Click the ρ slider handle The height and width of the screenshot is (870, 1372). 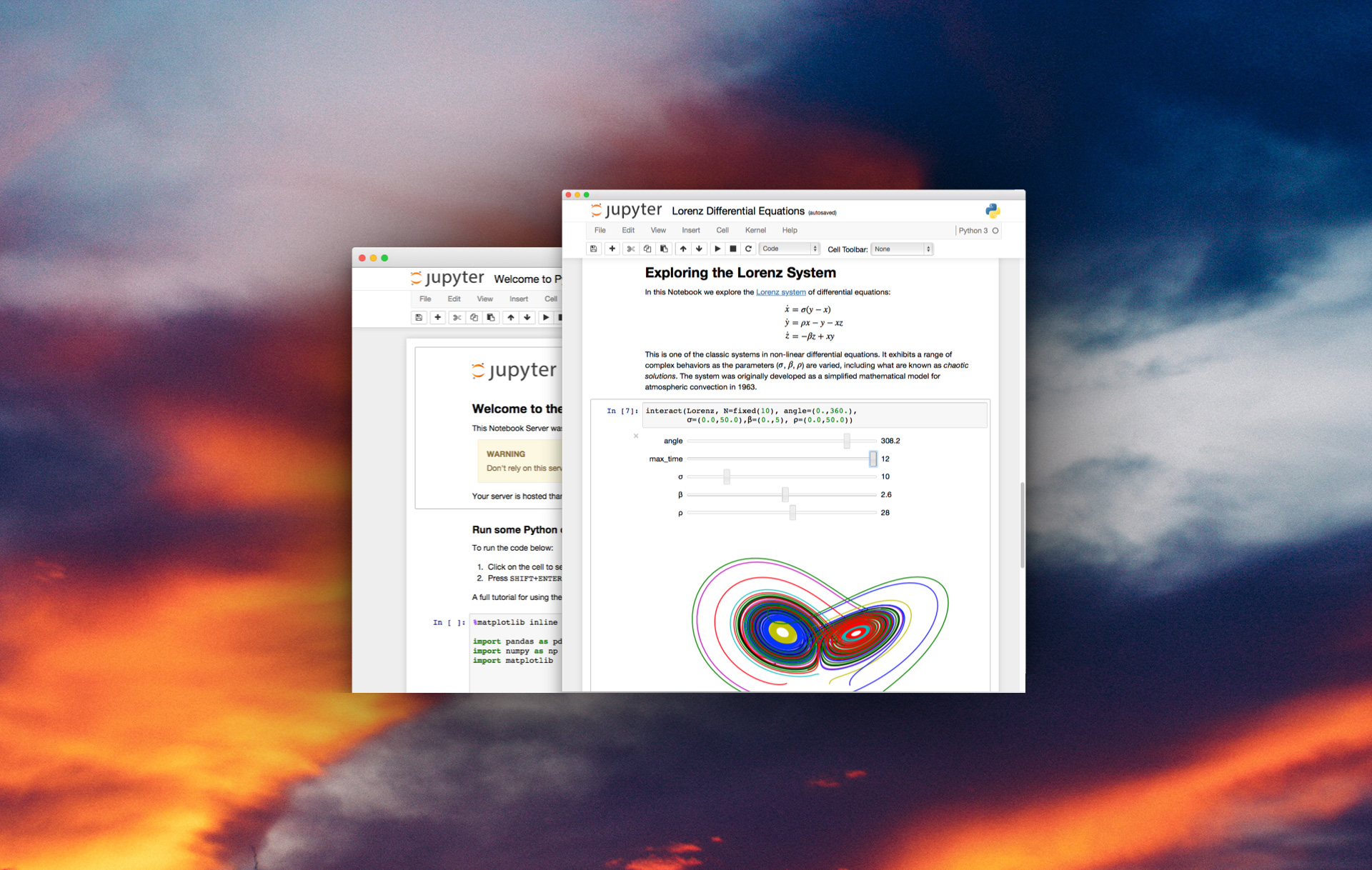click(792, 512)
